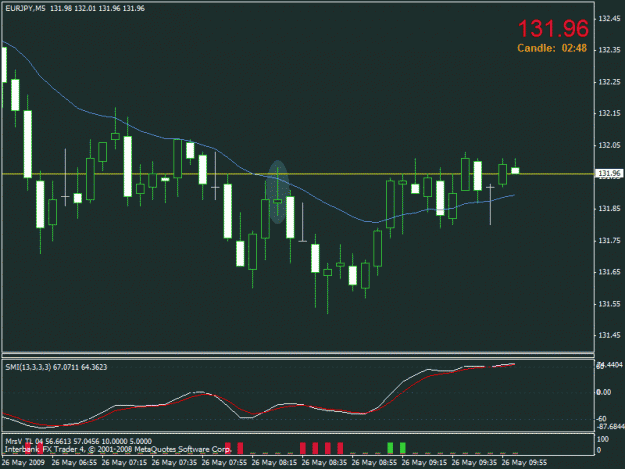Click the 132.35 price axis label
Viewport: 625px width, 469px height.
pyautogui.click(x=609, y=50)
